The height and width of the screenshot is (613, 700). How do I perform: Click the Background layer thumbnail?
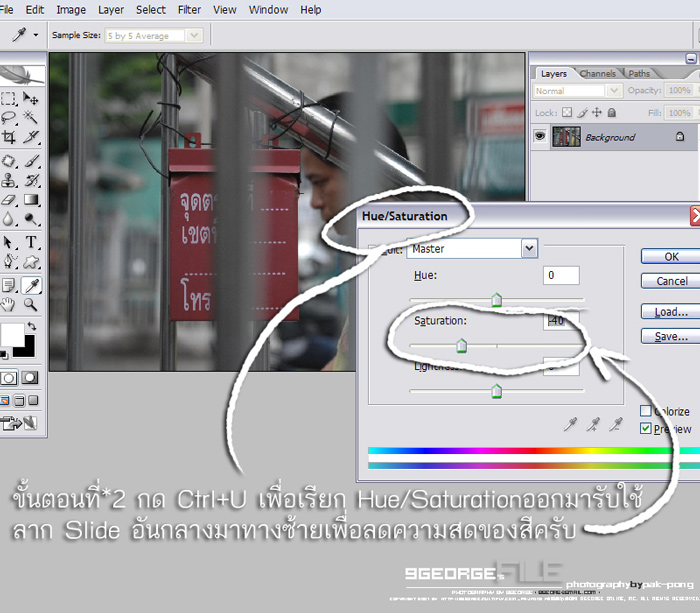(x=566, y=137)
